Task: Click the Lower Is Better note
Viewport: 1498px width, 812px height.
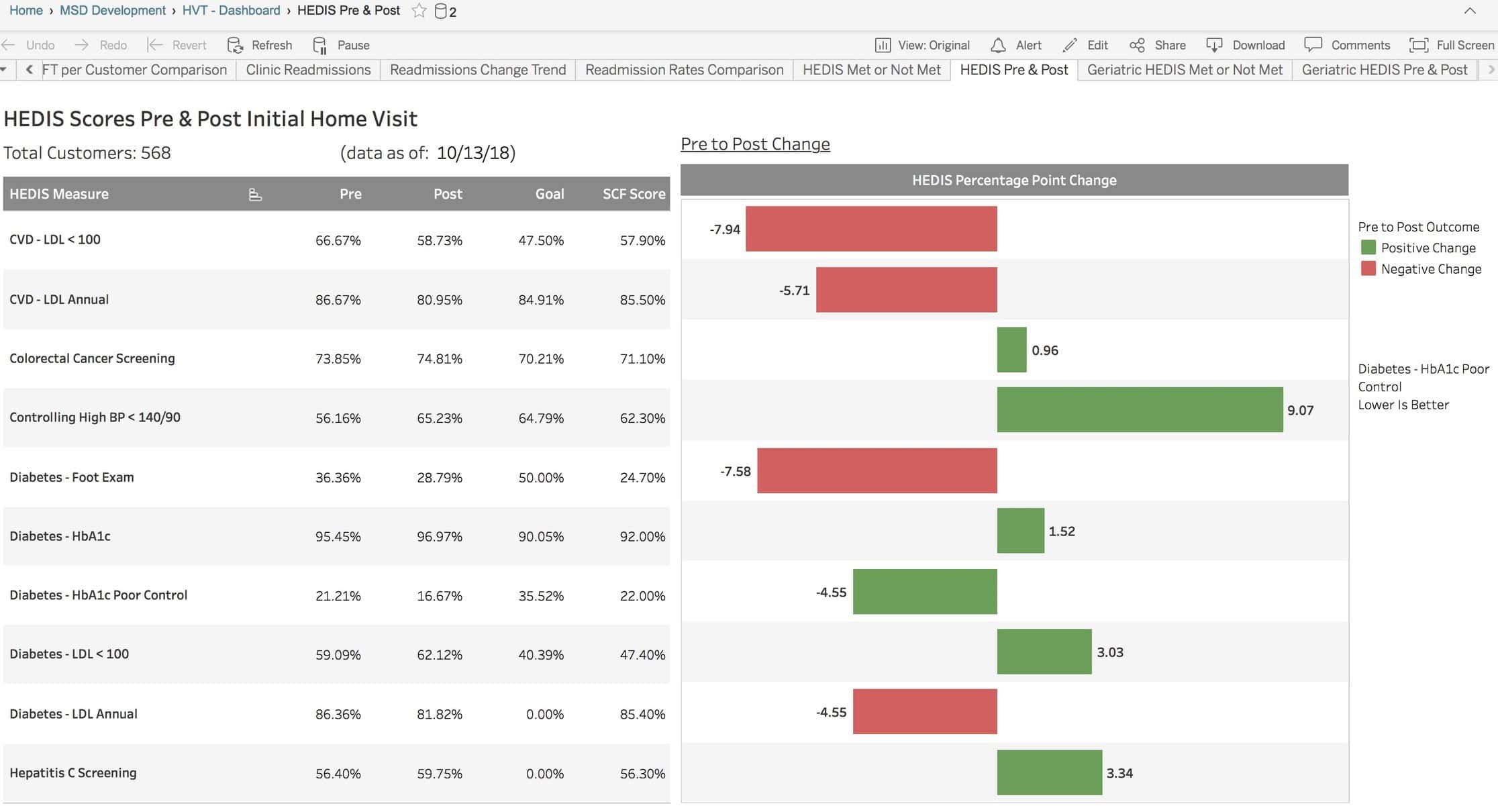Action: point(1403,405)
